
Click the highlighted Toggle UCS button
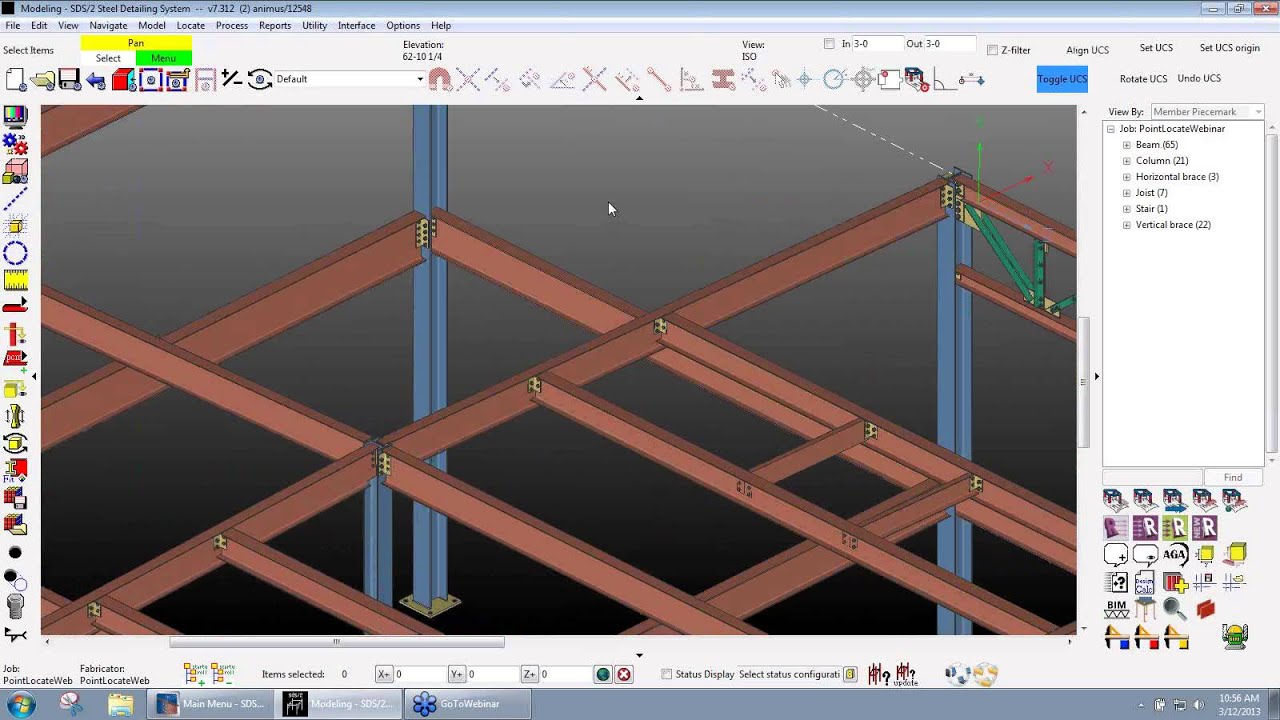[x=1062, y=79]
